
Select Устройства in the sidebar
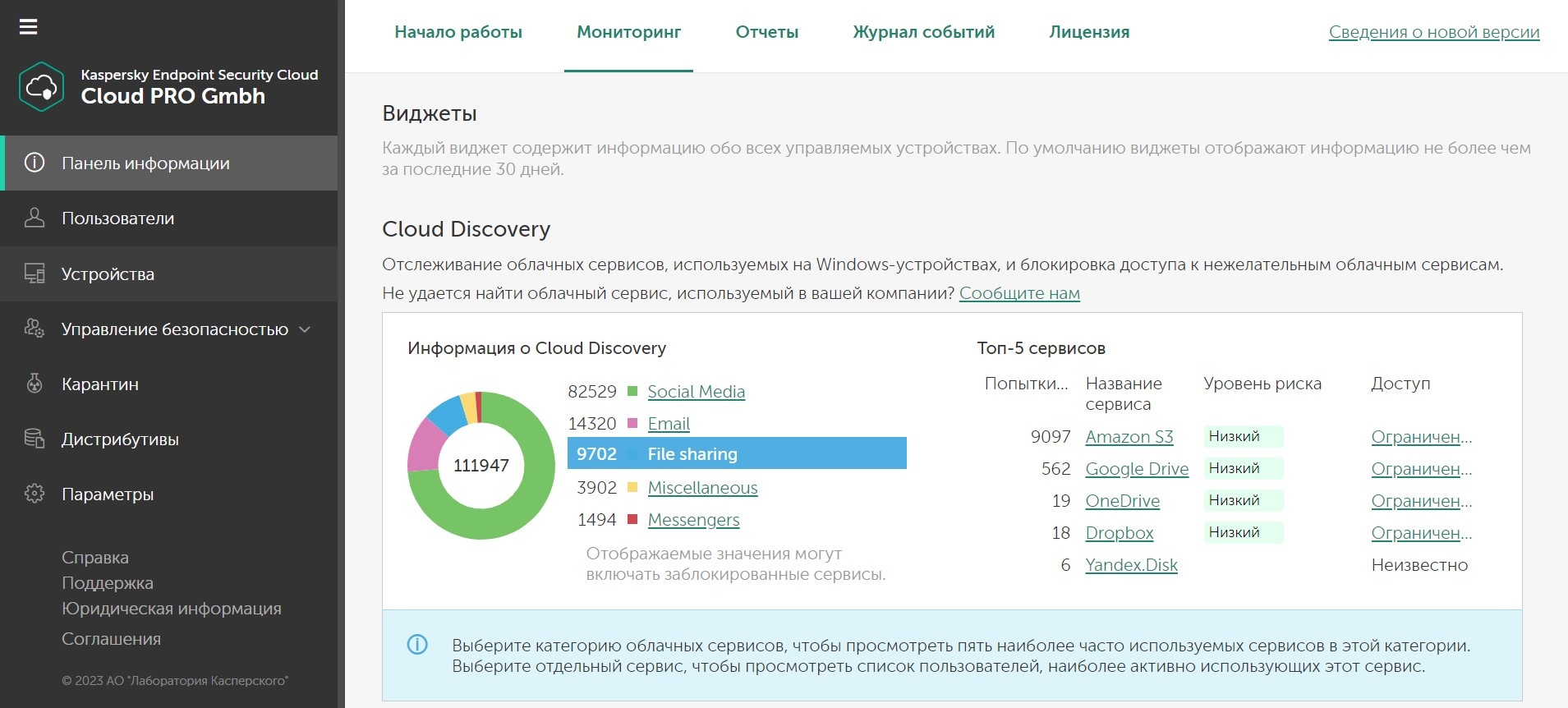click(x=168, y=274)
